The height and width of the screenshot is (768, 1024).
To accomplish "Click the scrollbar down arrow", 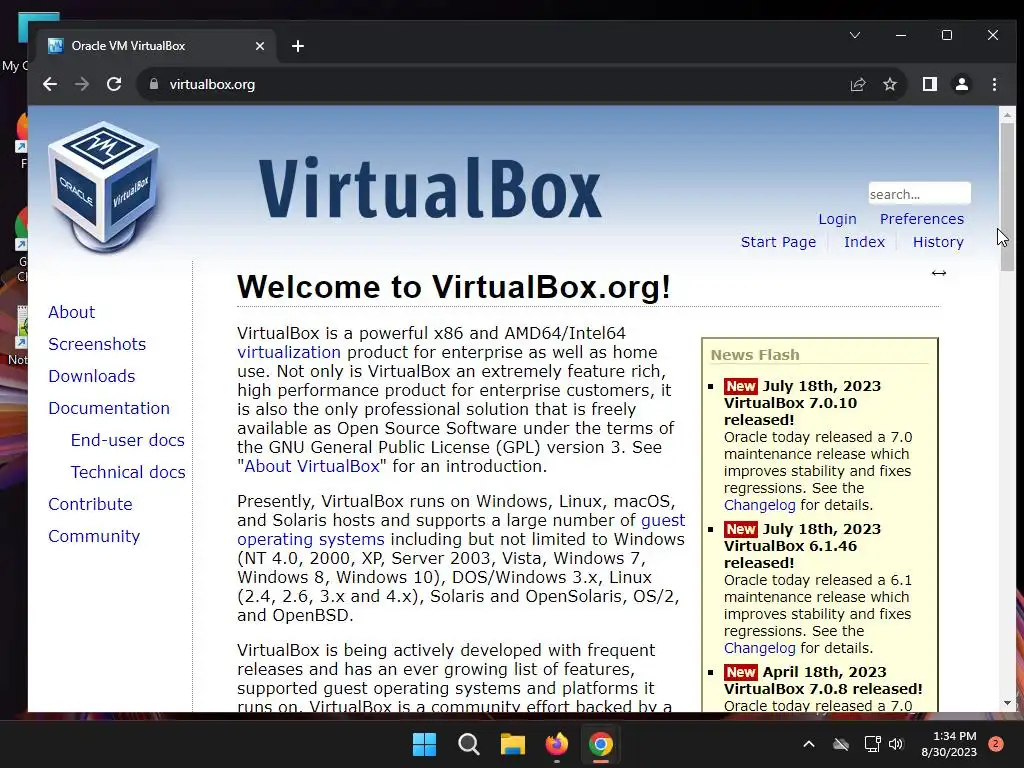I will tap(1007, 703).
